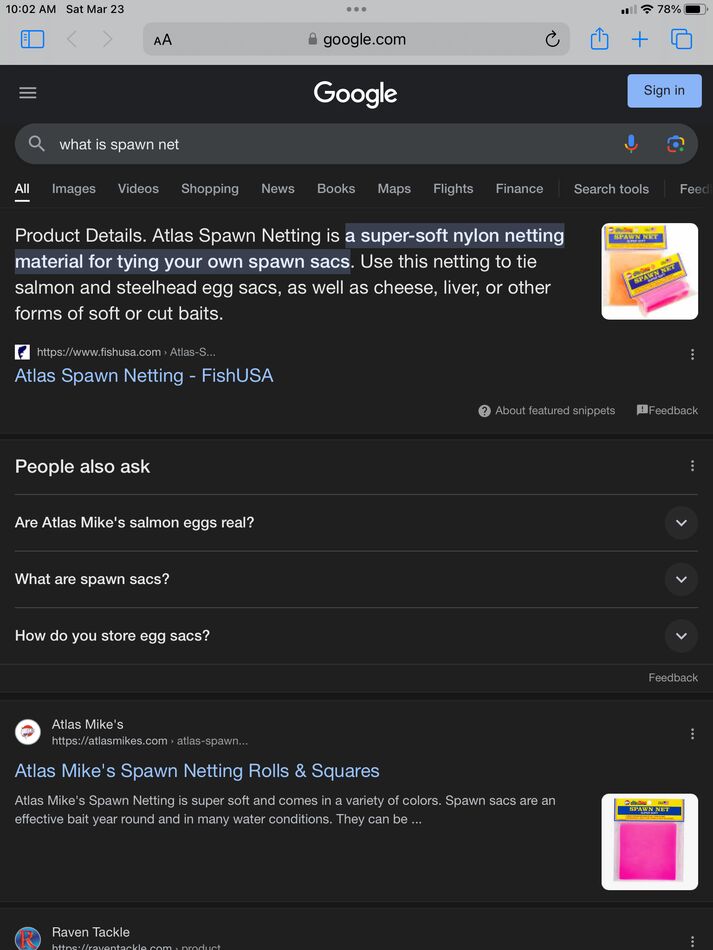713x950 pixels.
Task: Open a new tab with plus icon
Action: [x=640, y=39]
